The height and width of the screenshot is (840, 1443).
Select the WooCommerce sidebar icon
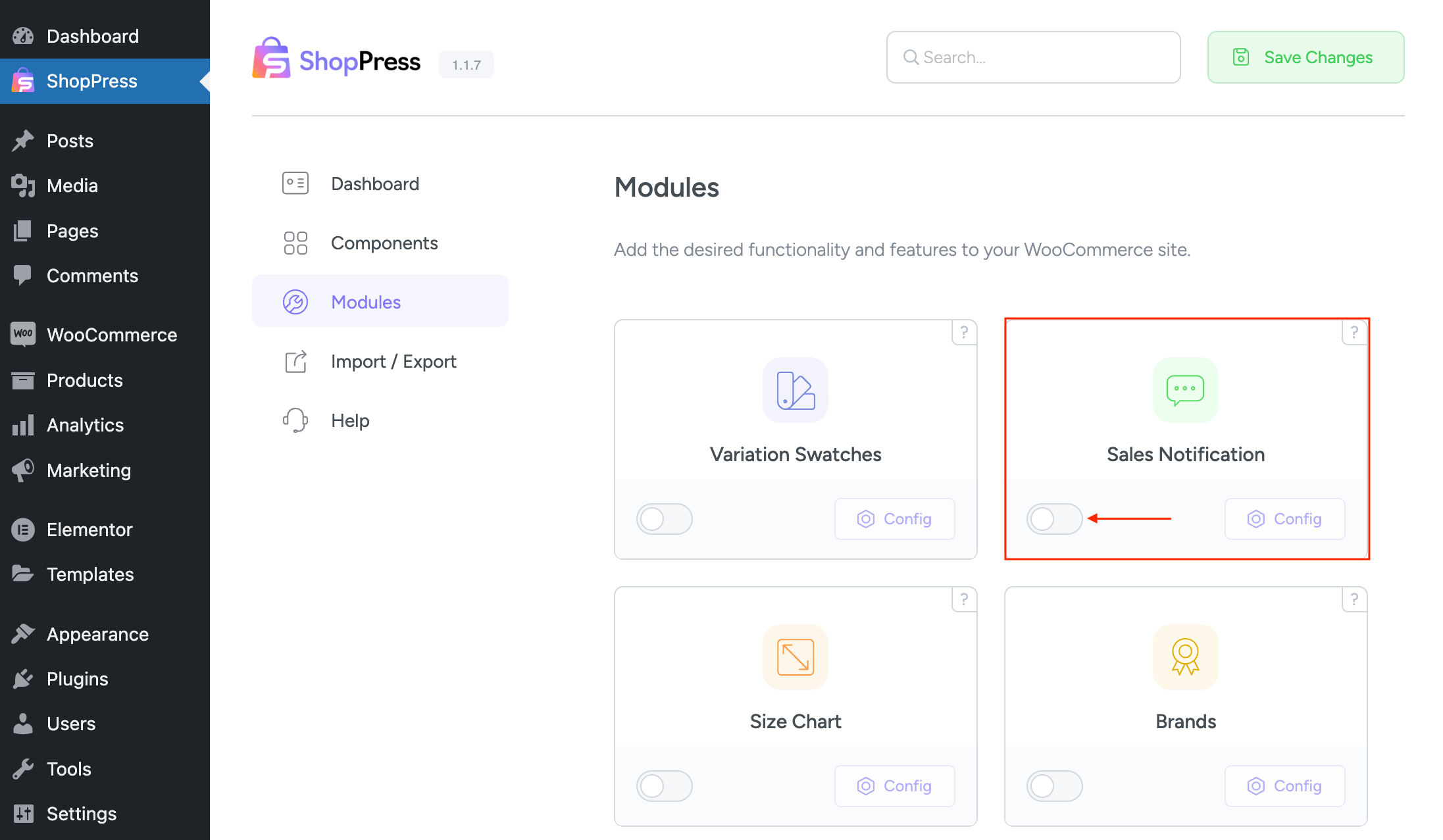23,334
